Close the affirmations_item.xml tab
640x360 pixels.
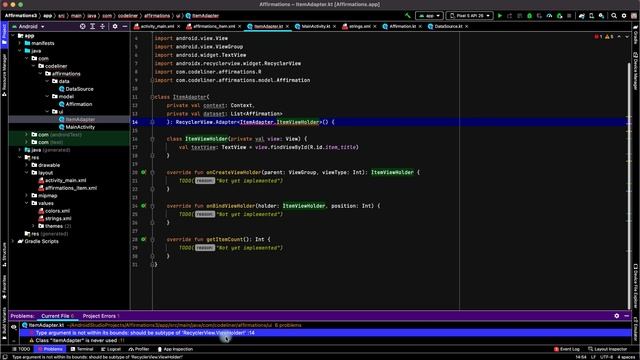coord(240,26)
